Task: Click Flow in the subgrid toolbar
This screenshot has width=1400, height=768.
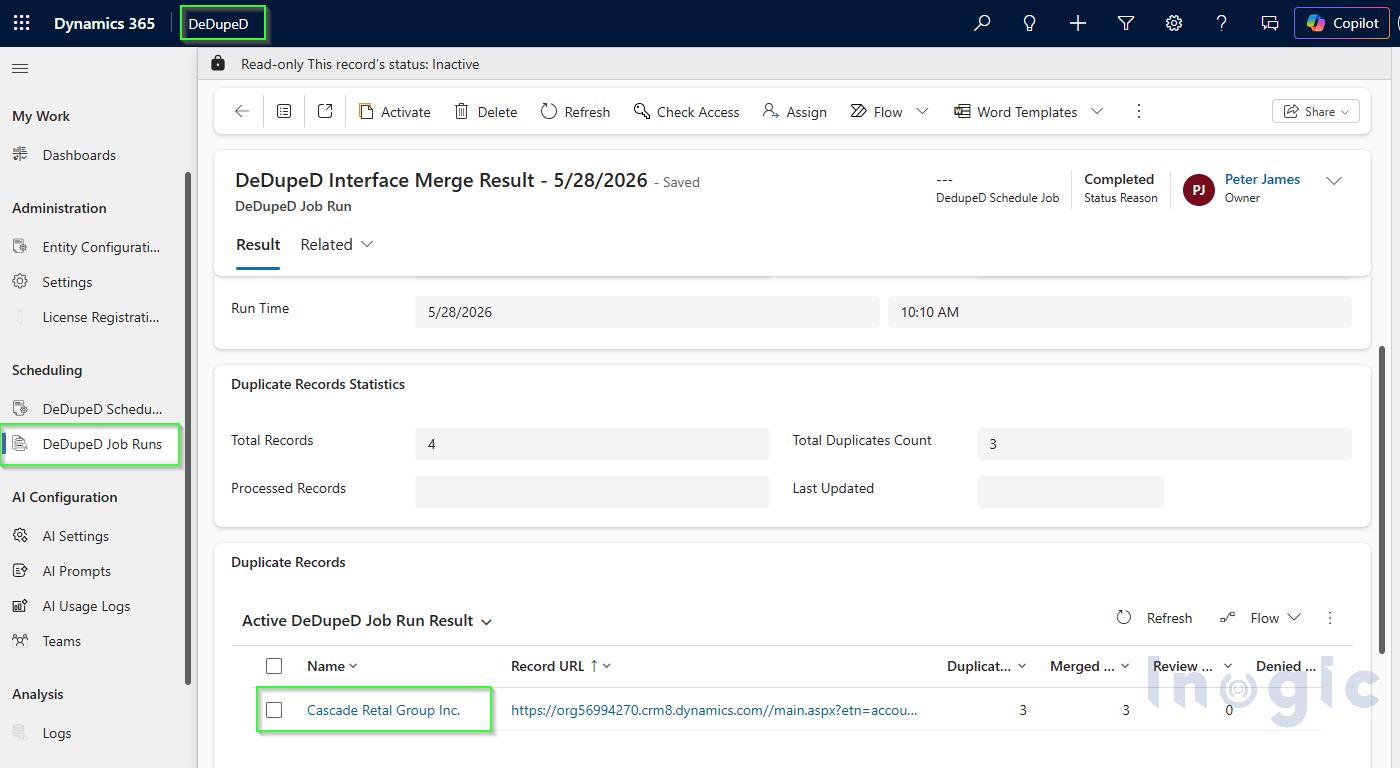Action: click(1259, 618)
